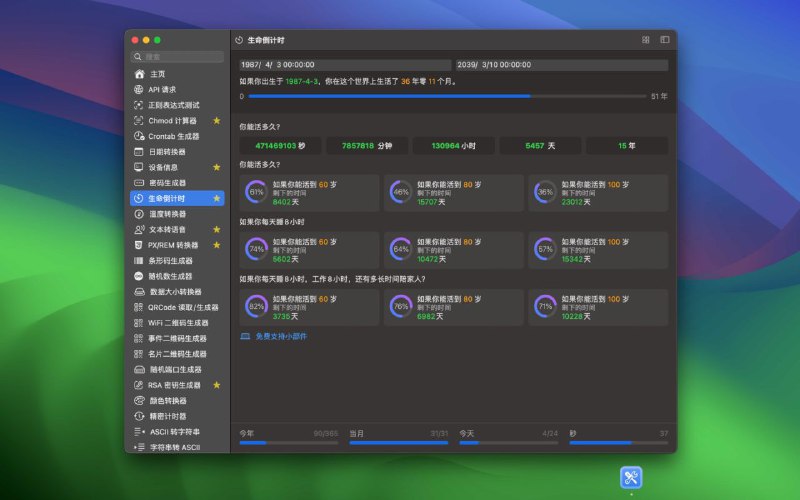Open the 正则表达式测试 tool icon
Screen dimensions: 800x500
coord(138,105)
